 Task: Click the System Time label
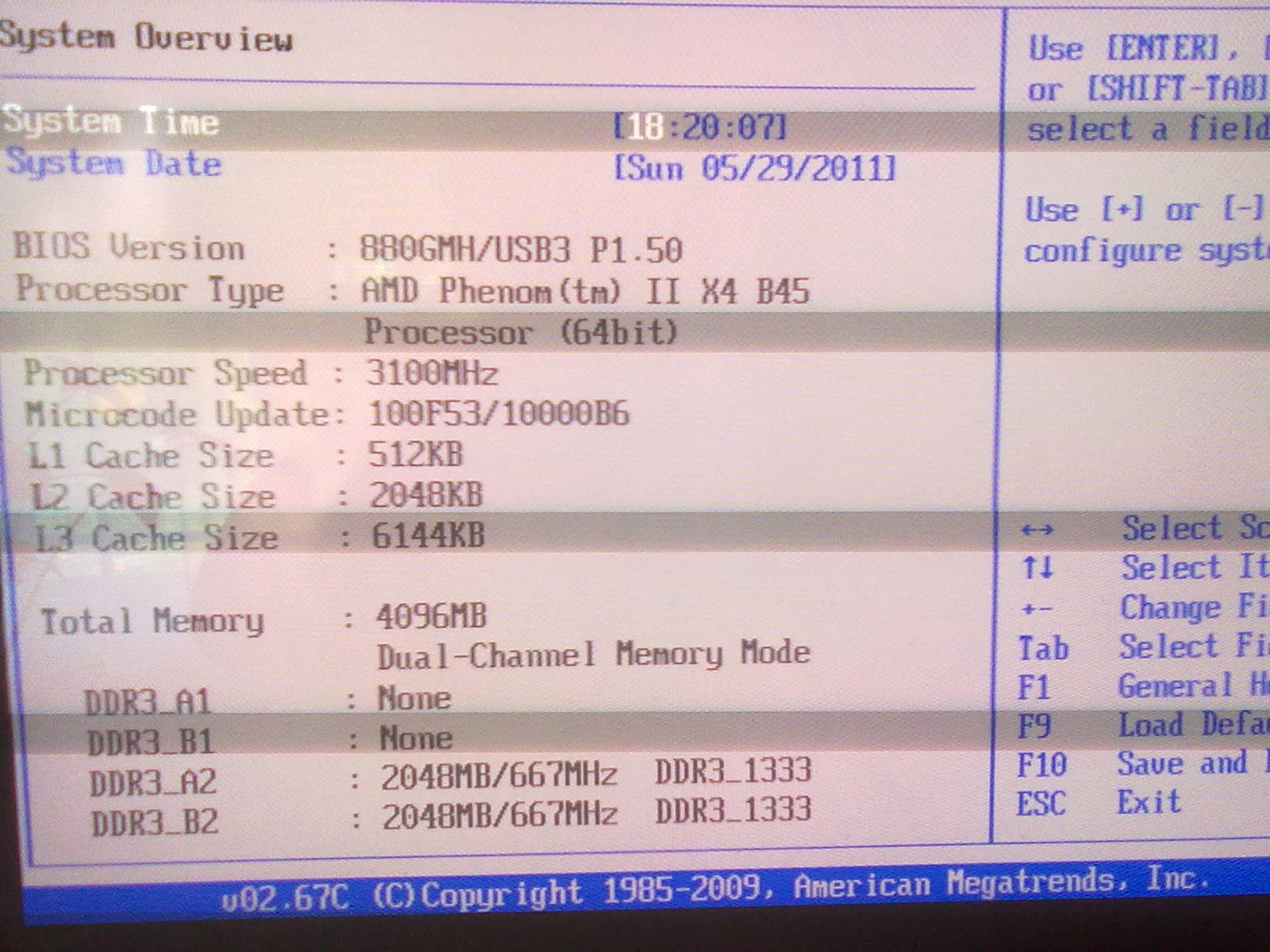pyautogui.click(x=111, y=121)
